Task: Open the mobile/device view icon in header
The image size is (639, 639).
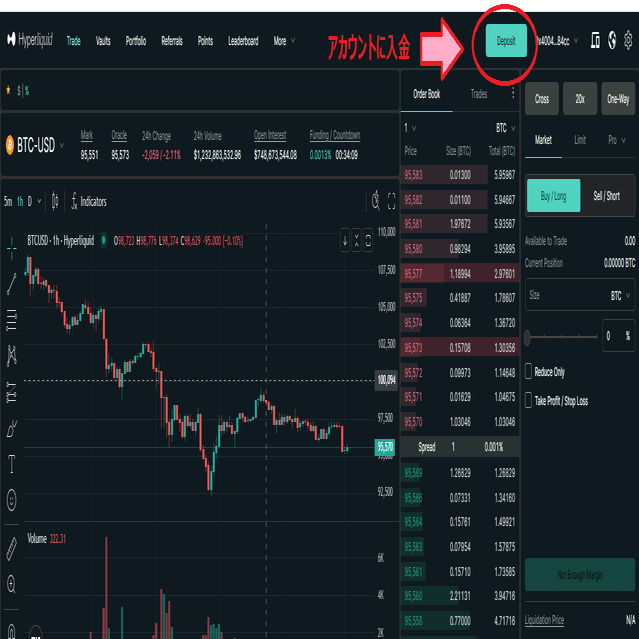Action: pos(595,40)
